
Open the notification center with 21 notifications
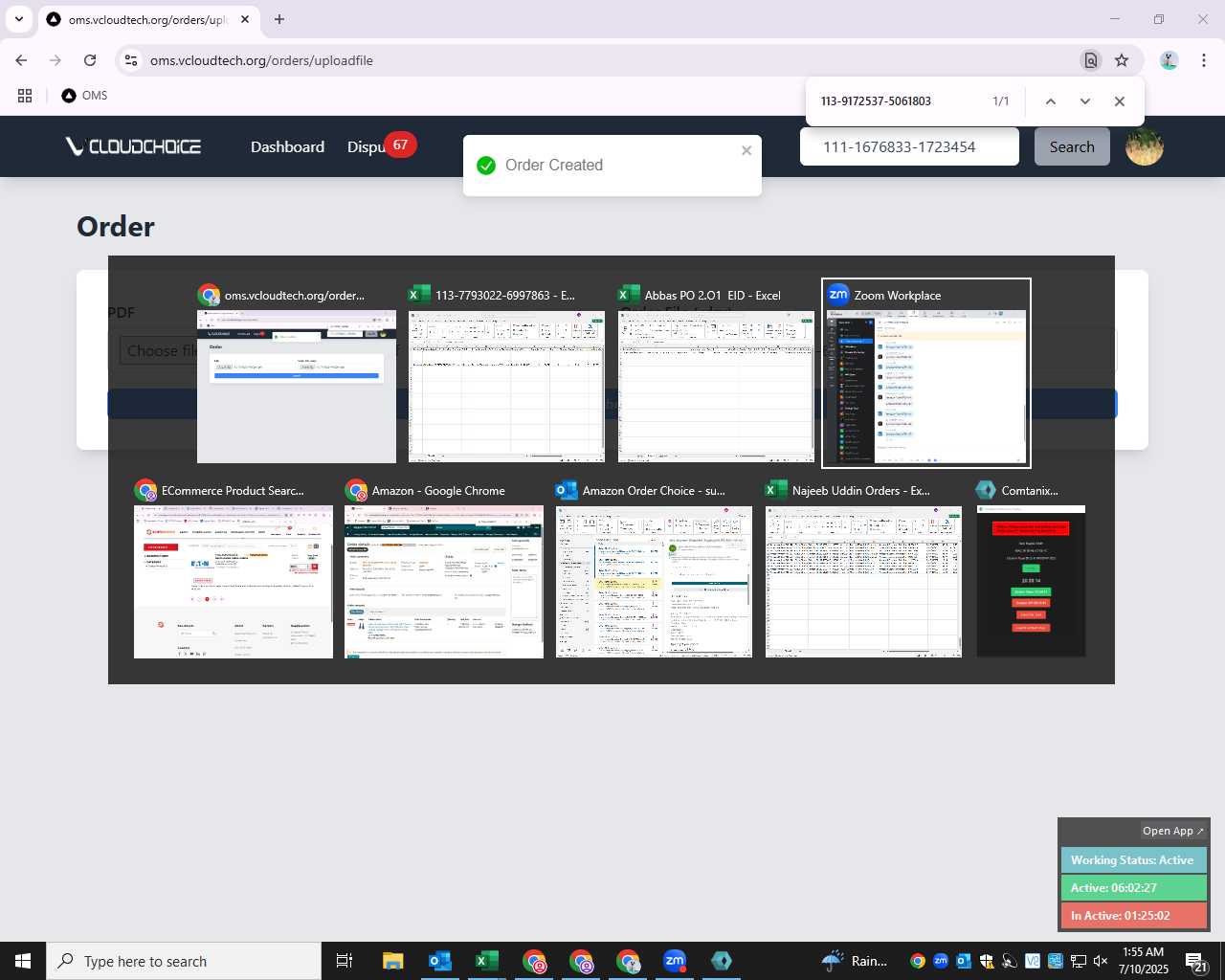coord(1196,961)
